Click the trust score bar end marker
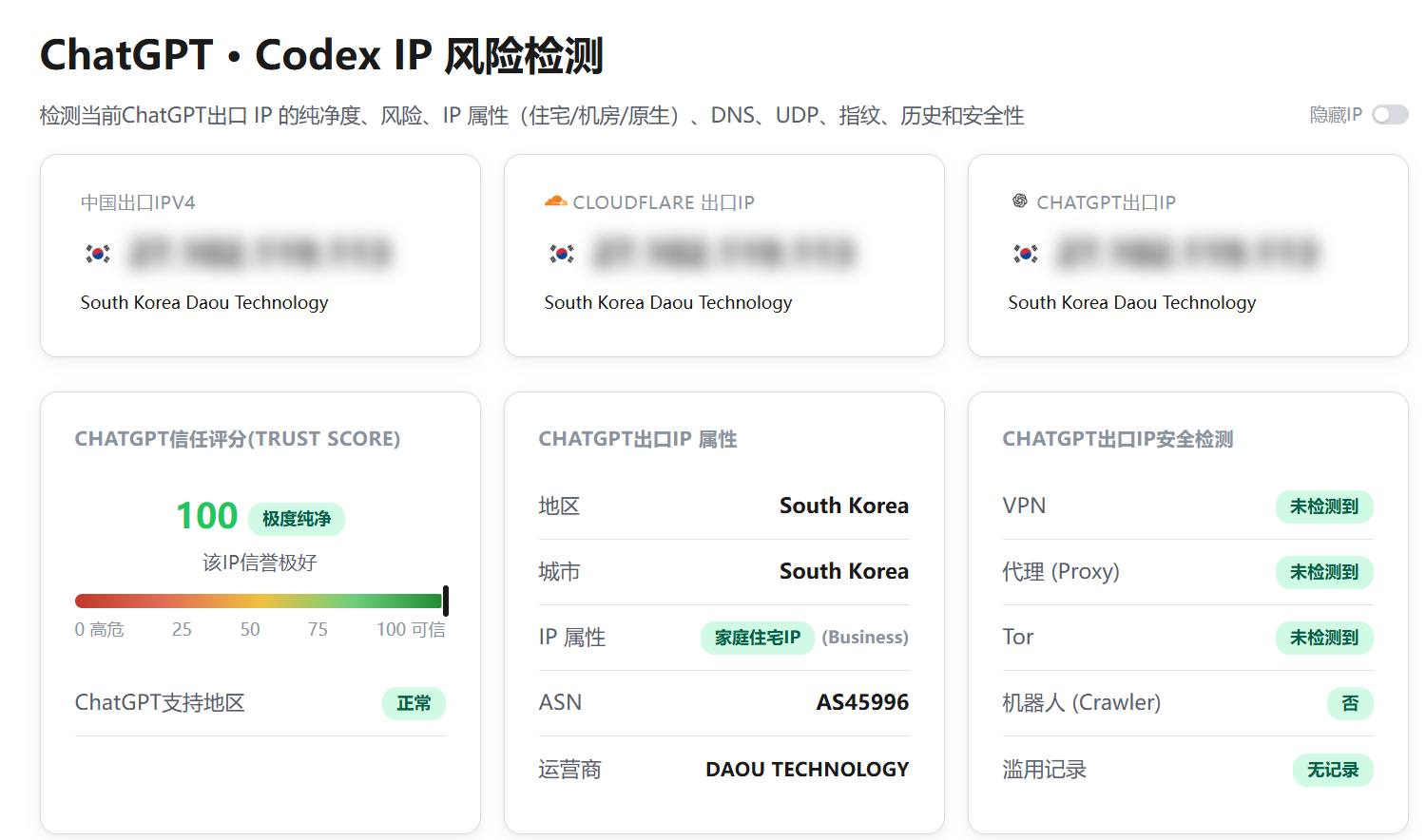This screenshot has width=1426, height=840. tap(446, 601)
